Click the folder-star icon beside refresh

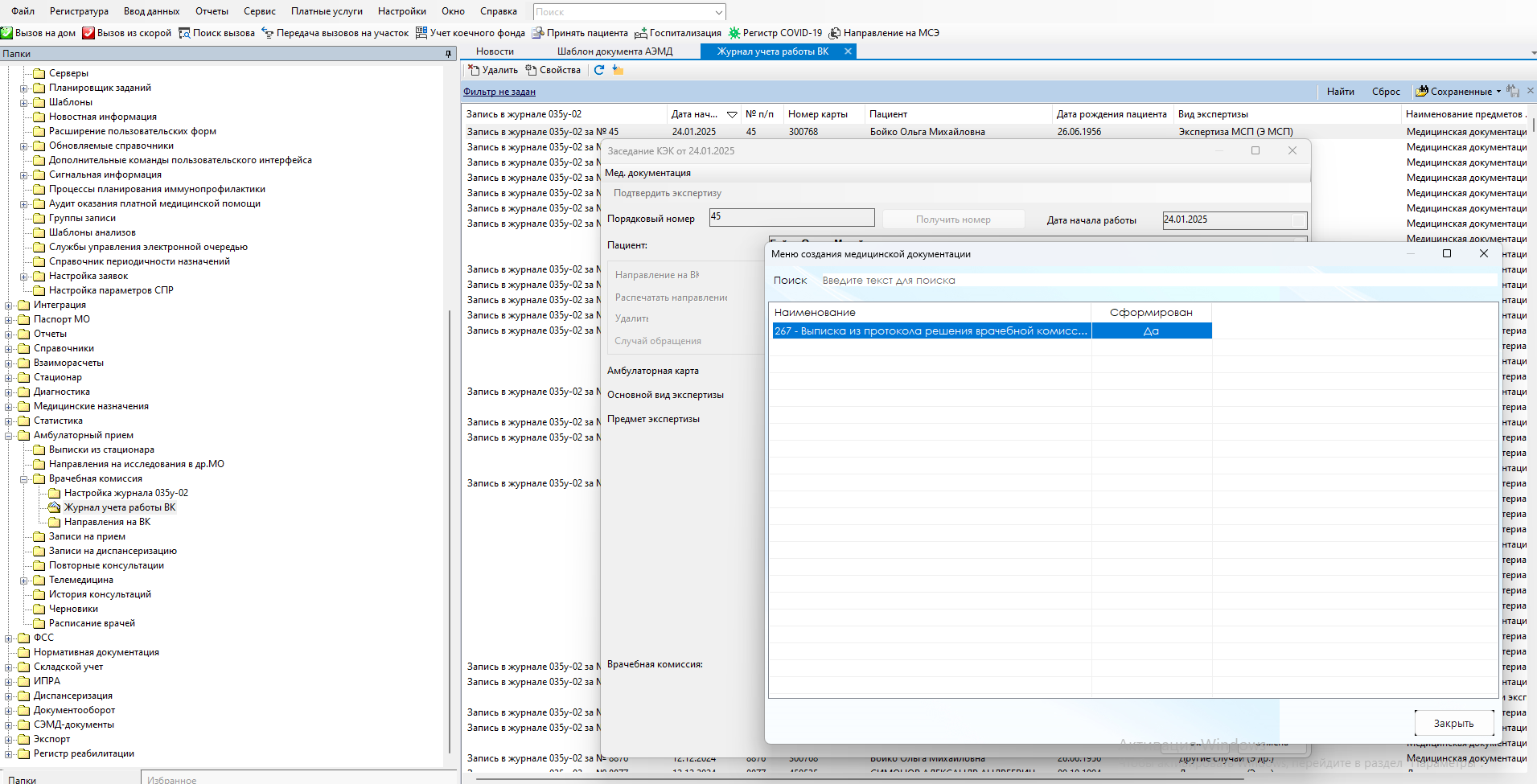pos(618,70)
